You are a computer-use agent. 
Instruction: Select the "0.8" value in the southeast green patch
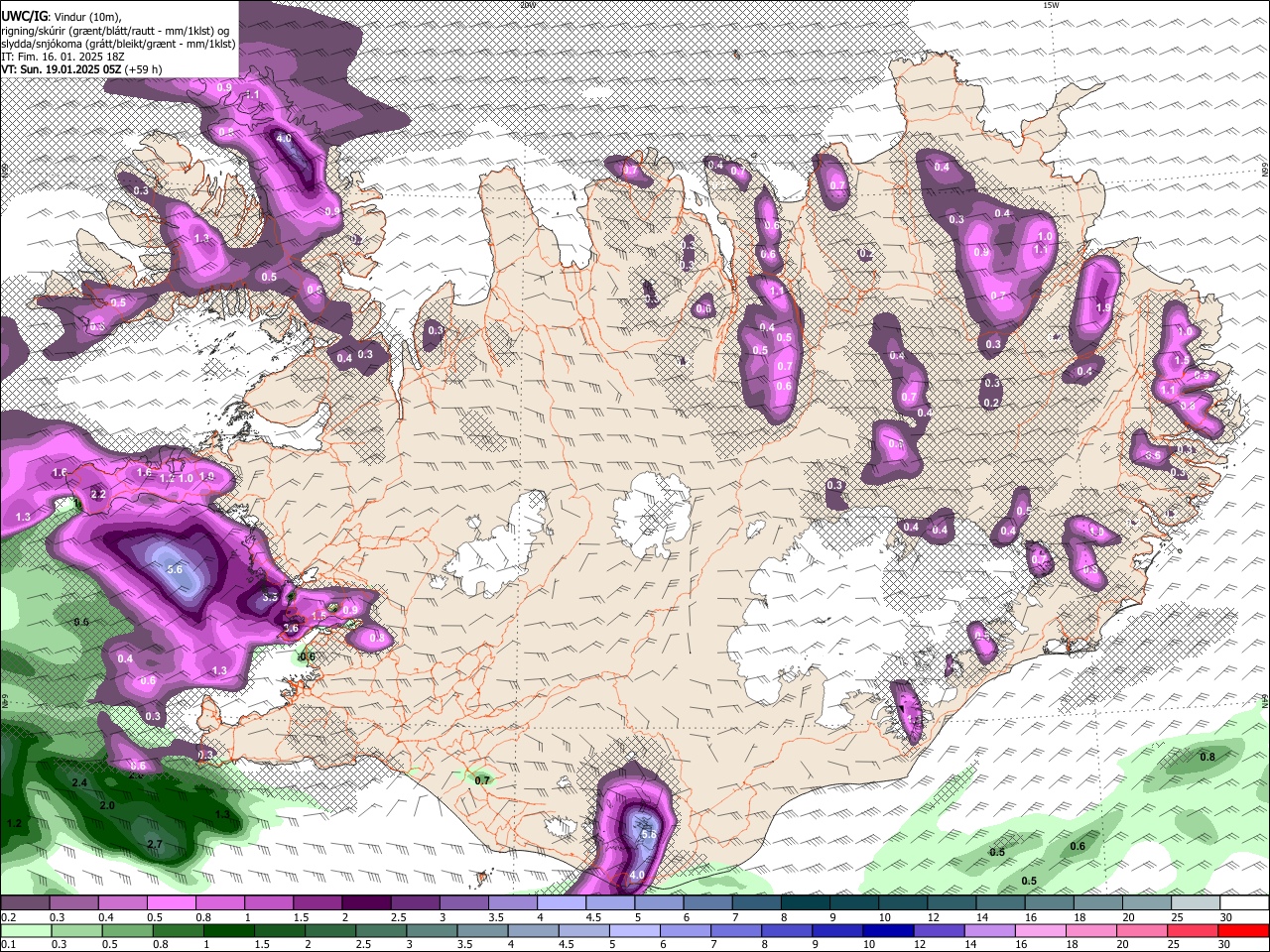(x=1207, y=757)
